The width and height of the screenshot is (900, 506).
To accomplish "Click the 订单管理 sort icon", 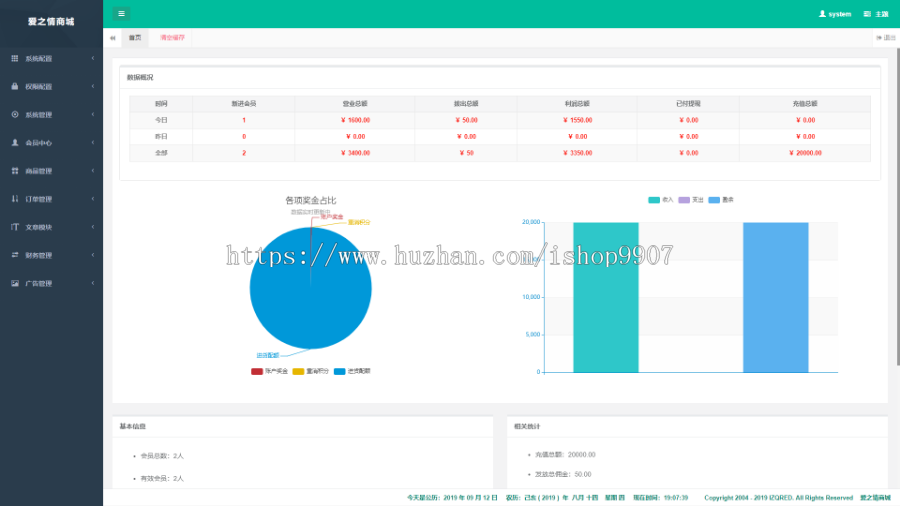I will point(15,199).
